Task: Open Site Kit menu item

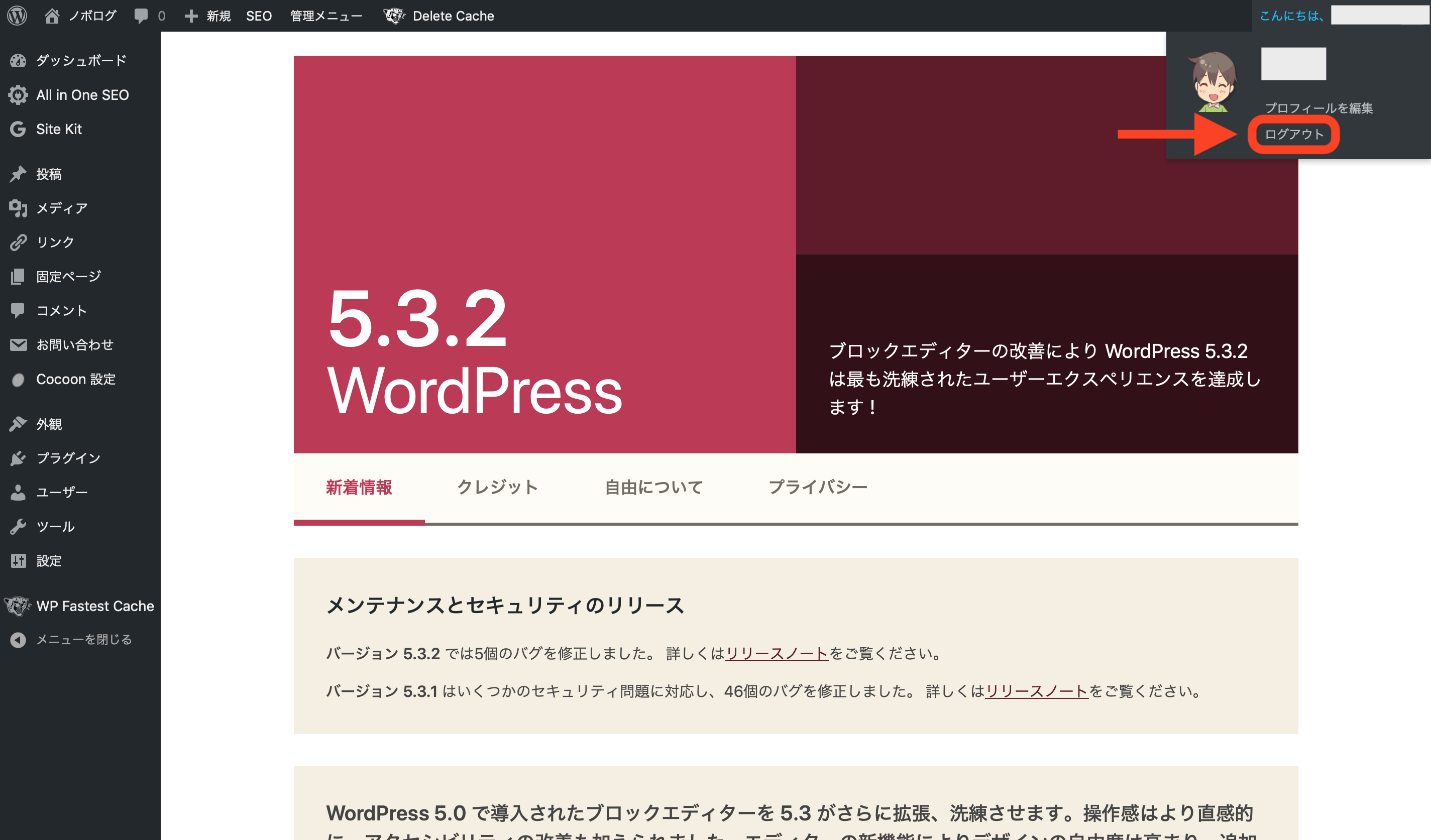Action: click(x=59, y=129)
